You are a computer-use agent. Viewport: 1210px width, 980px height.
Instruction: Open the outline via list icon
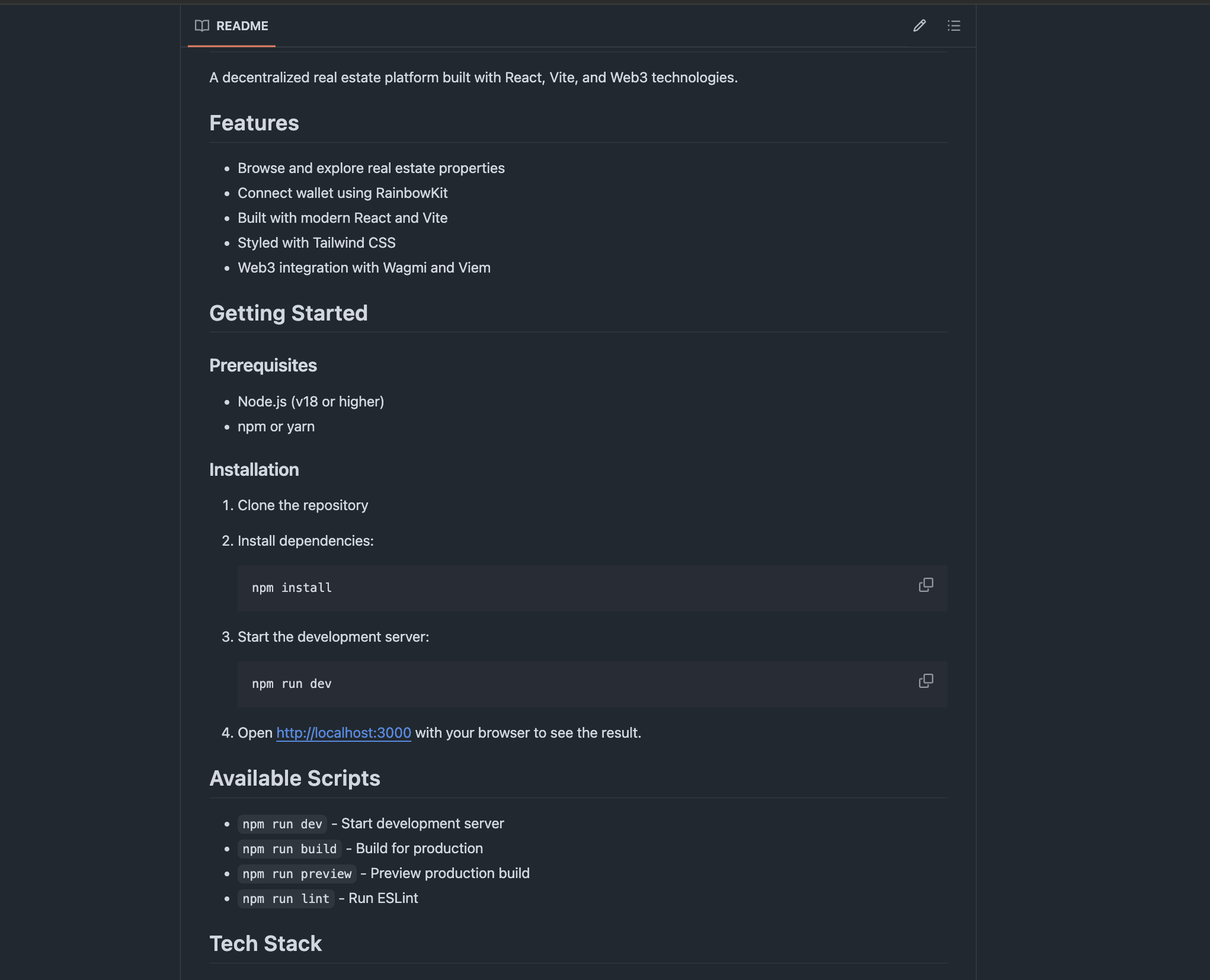click(954, 26)
